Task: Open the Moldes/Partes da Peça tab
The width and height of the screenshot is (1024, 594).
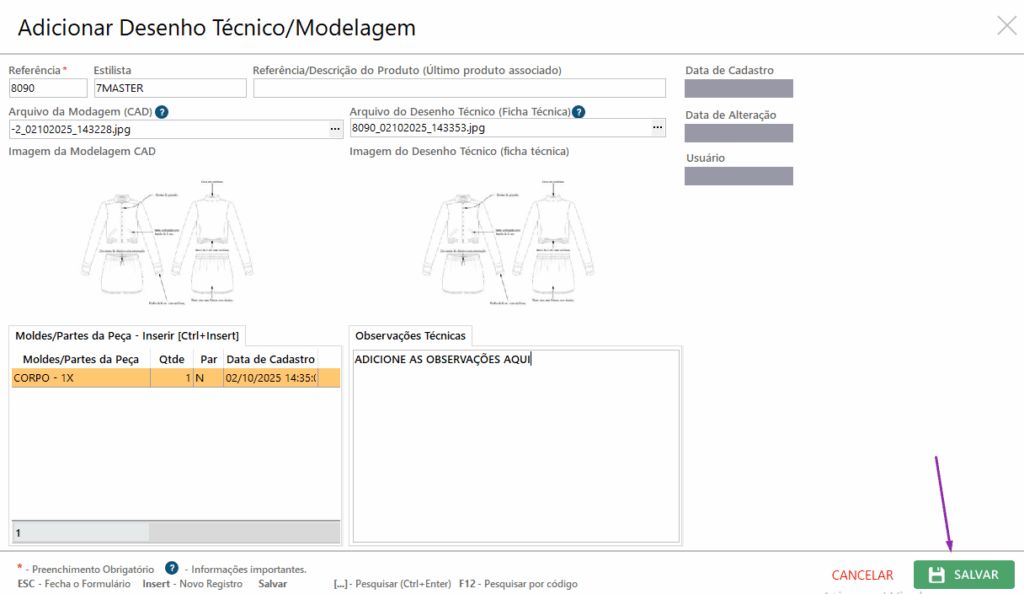Action: [x=125, y=336]
